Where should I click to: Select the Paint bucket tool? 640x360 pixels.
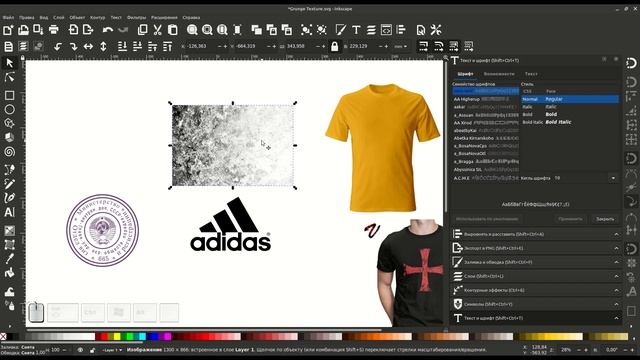(x=9, y=273)
